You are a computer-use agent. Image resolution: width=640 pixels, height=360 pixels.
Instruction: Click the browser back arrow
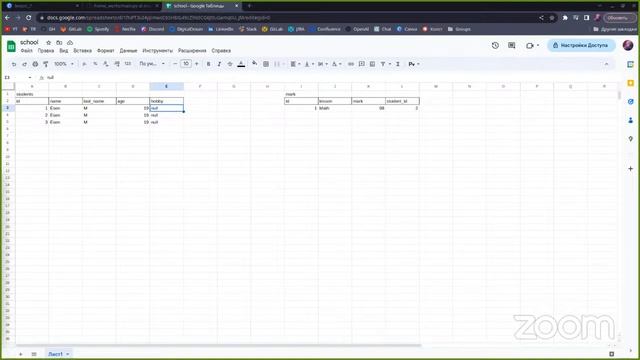tap(7, 18)
